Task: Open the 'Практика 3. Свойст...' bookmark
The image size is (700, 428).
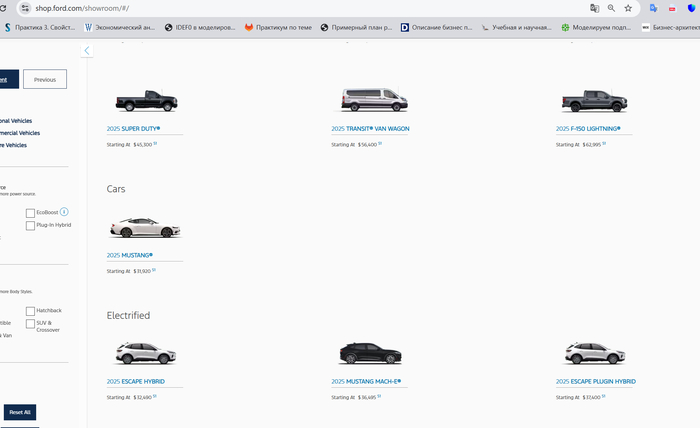Action: pos(40,27)
